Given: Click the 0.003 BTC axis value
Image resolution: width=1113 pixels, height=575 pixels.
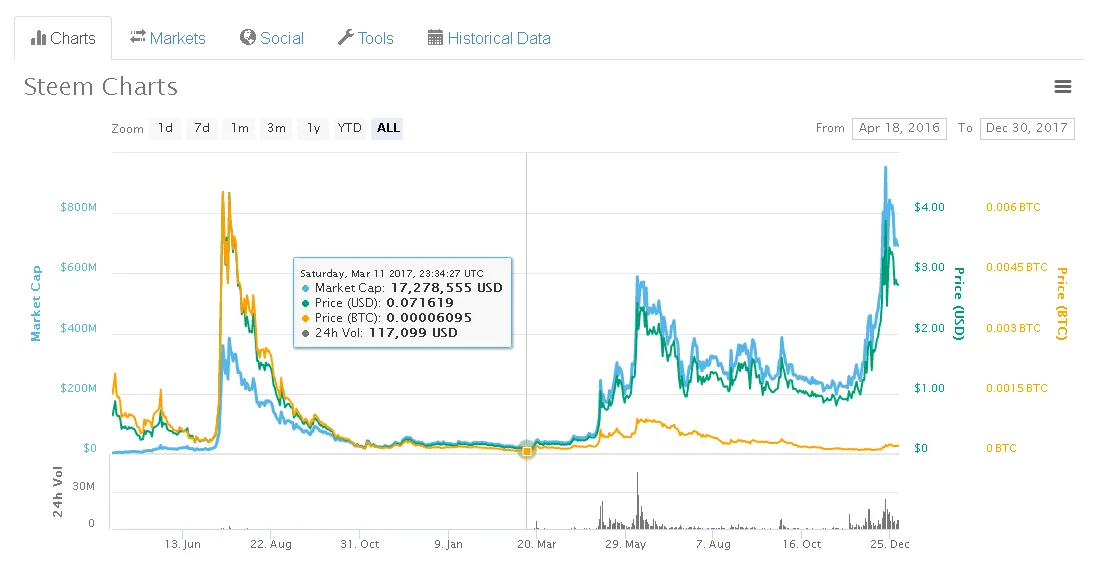Looking at the screenshot, I should coord(1013,328).
